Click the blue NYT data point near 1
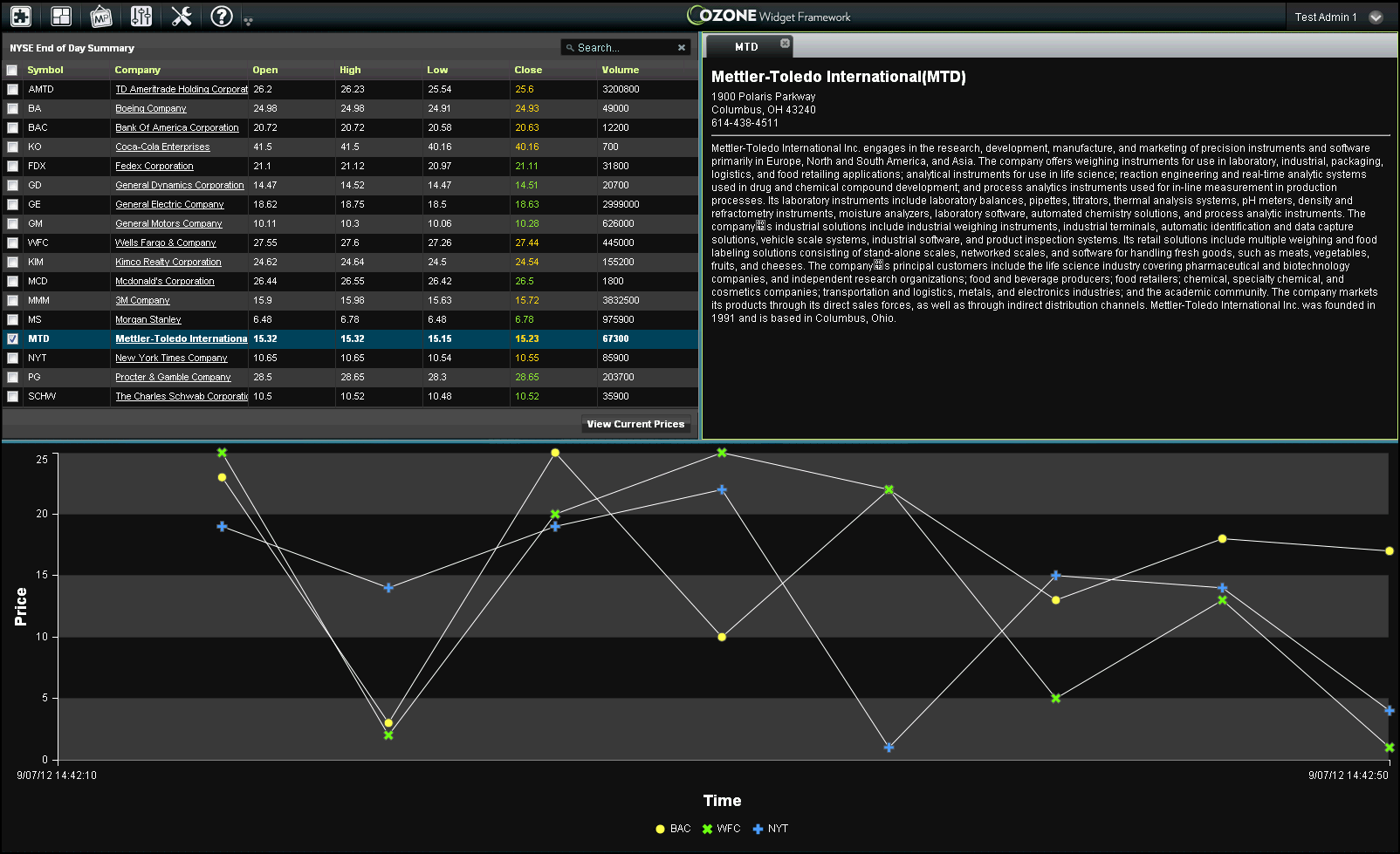 889,748
